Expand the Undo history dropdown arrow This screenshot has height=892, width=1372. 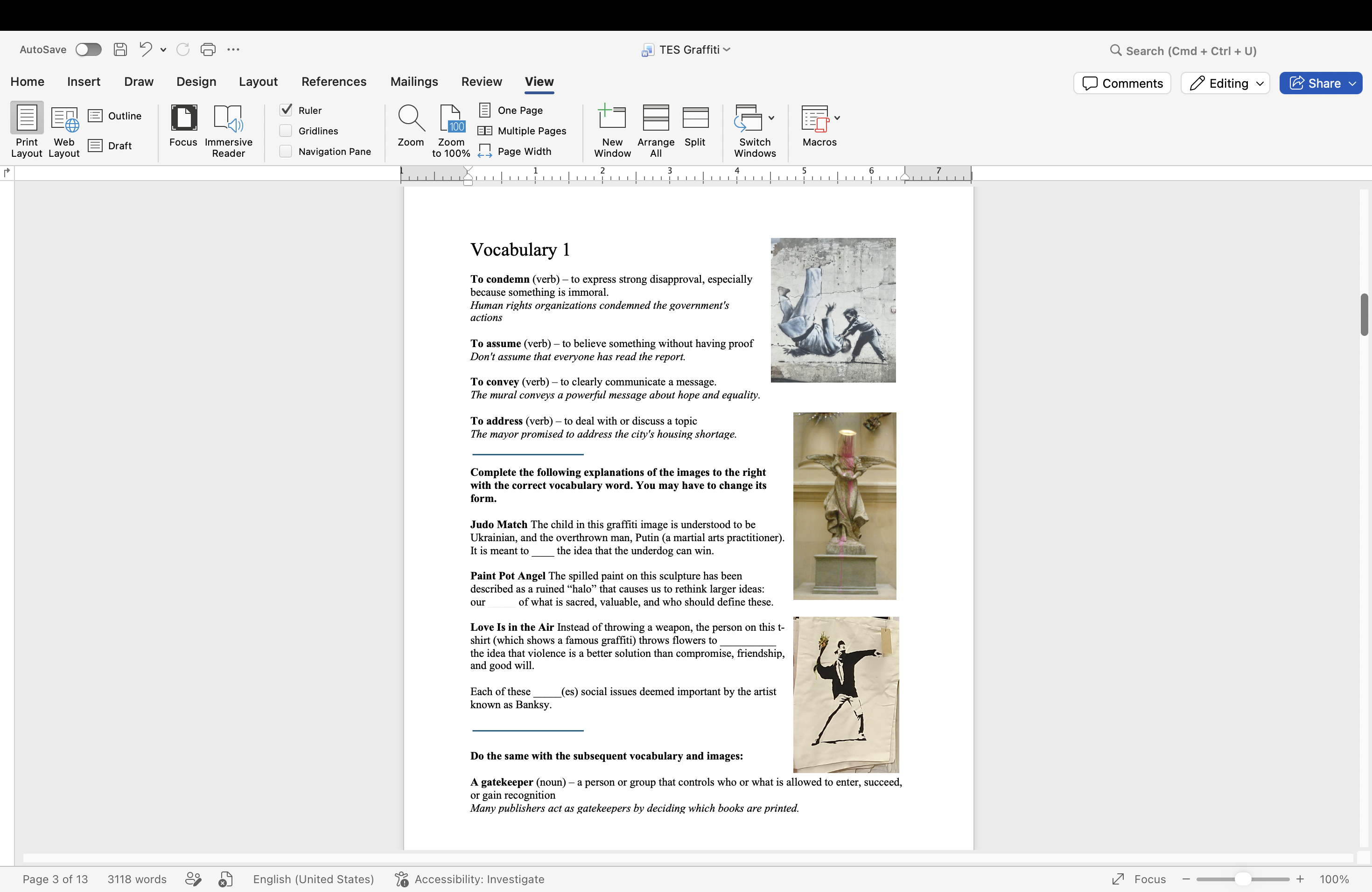pyautogui.click(x=164, y=50)
